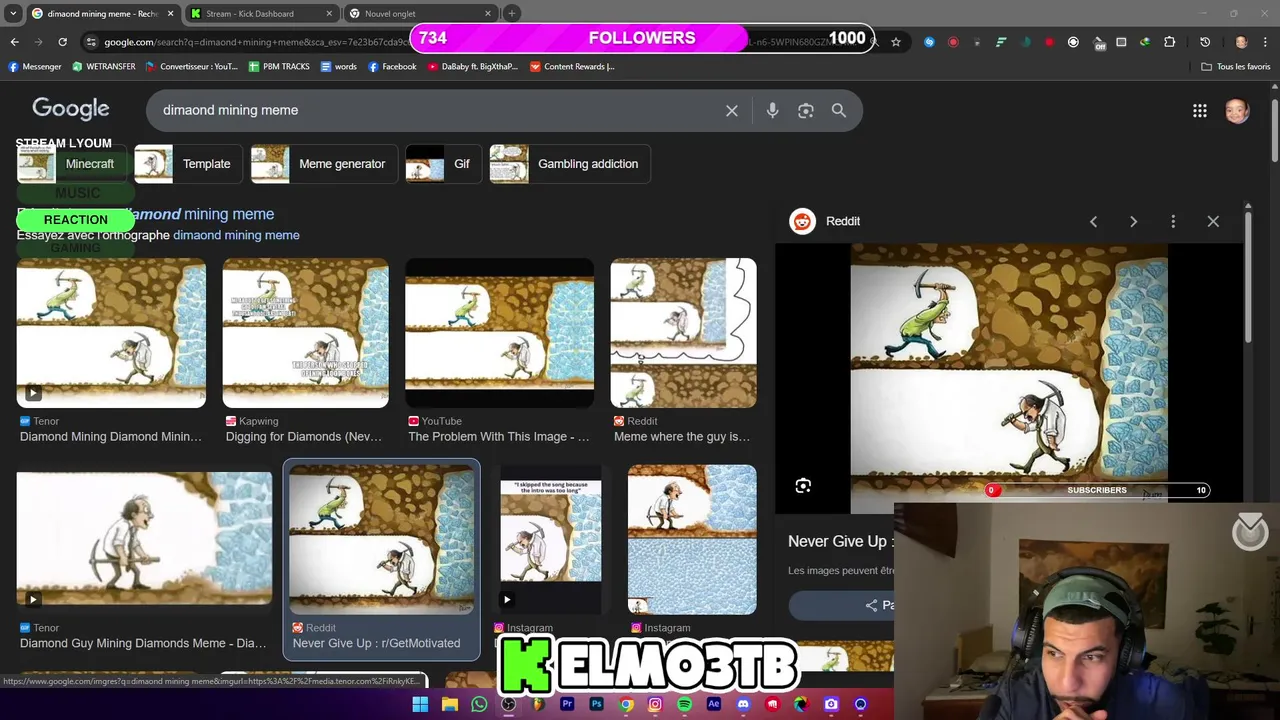Click the page vertical scrollbar

coord(1274,130)
